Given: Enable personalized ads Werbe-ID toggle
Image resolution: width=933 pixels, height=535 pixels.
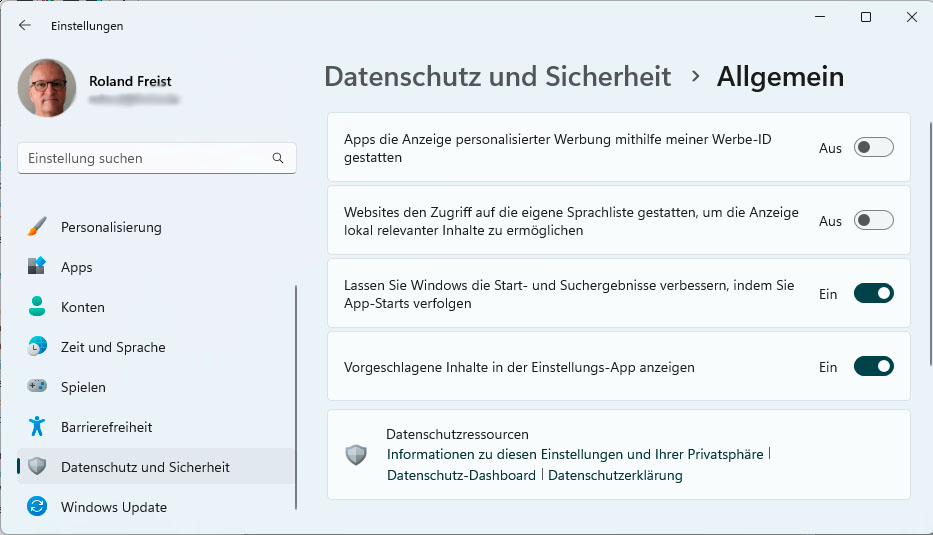Looking at the screenshot, I should (873, 147).
